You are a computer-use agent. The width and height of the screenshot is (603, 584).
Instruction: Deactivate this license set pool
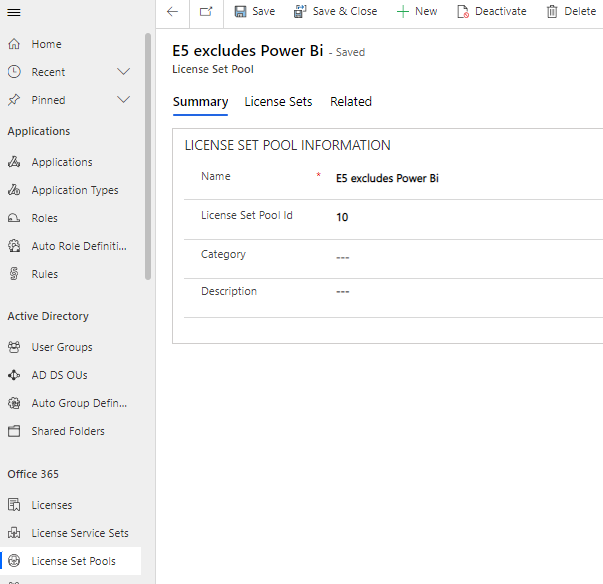click(x=491, y=11)
